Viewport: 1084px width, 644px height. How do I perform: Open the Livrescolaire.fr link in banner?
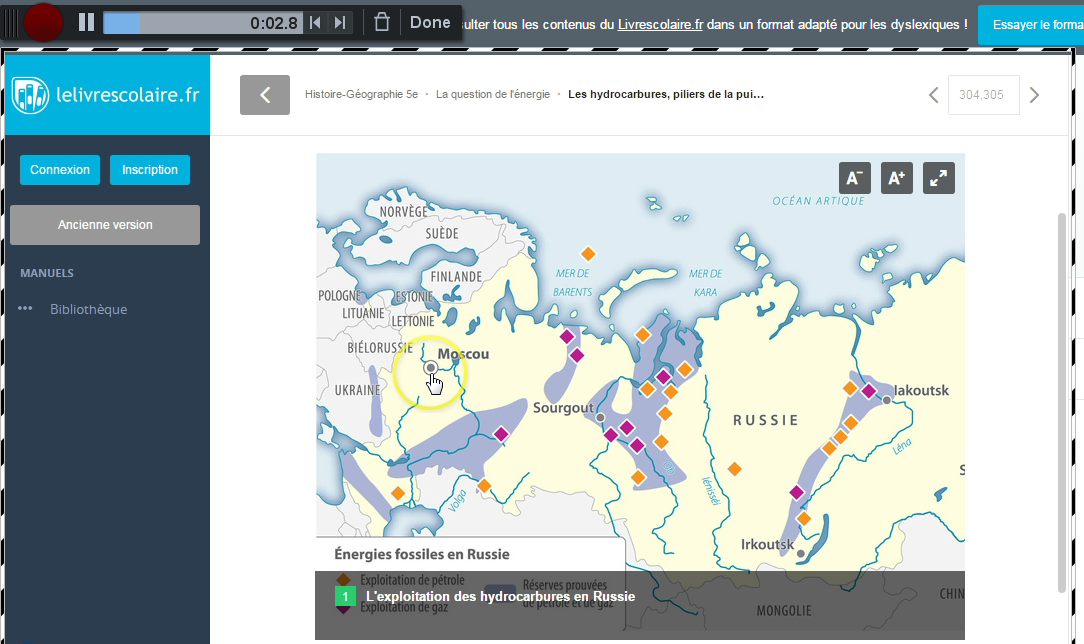[x=660, y=25]
